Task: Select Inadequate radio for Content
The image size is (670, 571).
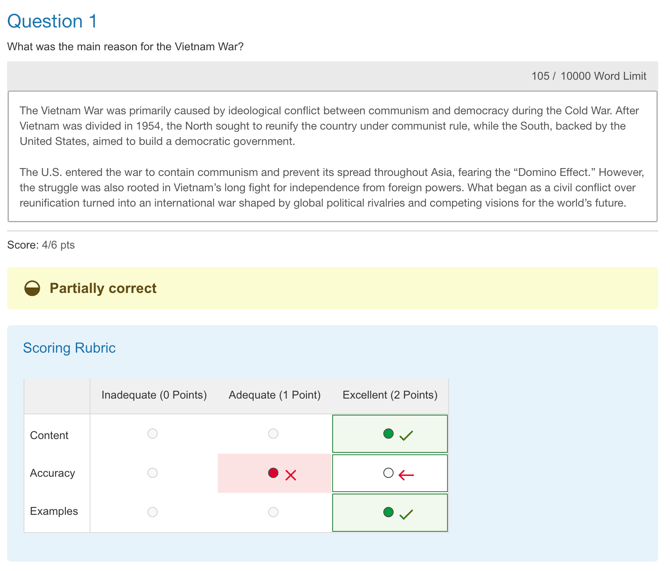Action: point(152,434)
